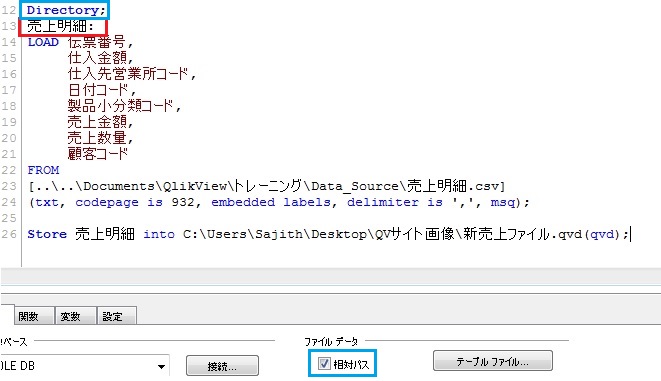
Task: Click the テーブル ファイル... button
Action: tap(492, 361)
